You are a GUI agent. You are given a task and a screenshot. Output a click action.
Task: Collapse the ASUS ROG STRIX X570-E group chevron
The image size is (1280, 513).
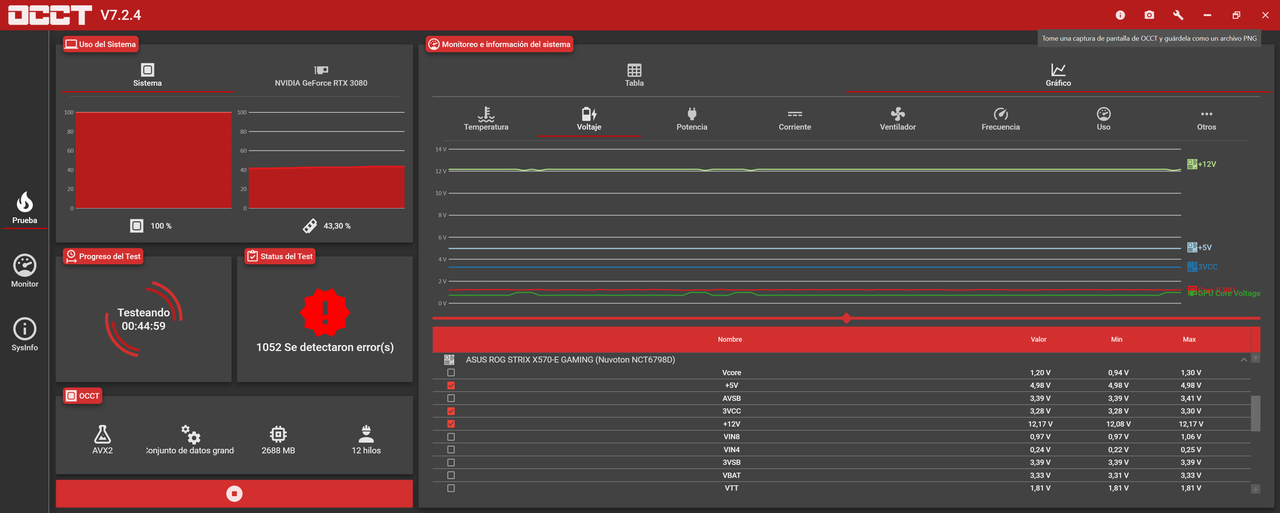click(1244, 359)
